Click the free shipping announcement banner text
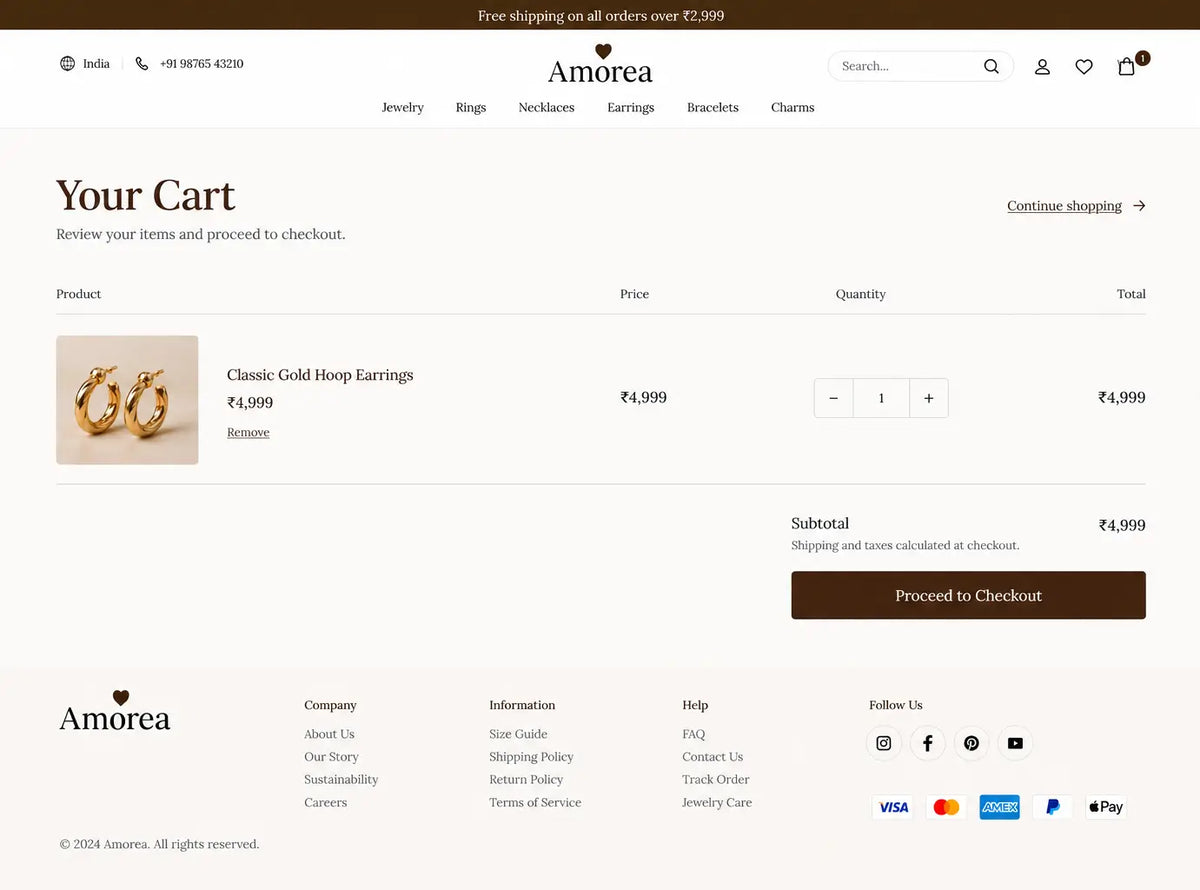The image size is (1200, 890). click(x=601, y=15)
